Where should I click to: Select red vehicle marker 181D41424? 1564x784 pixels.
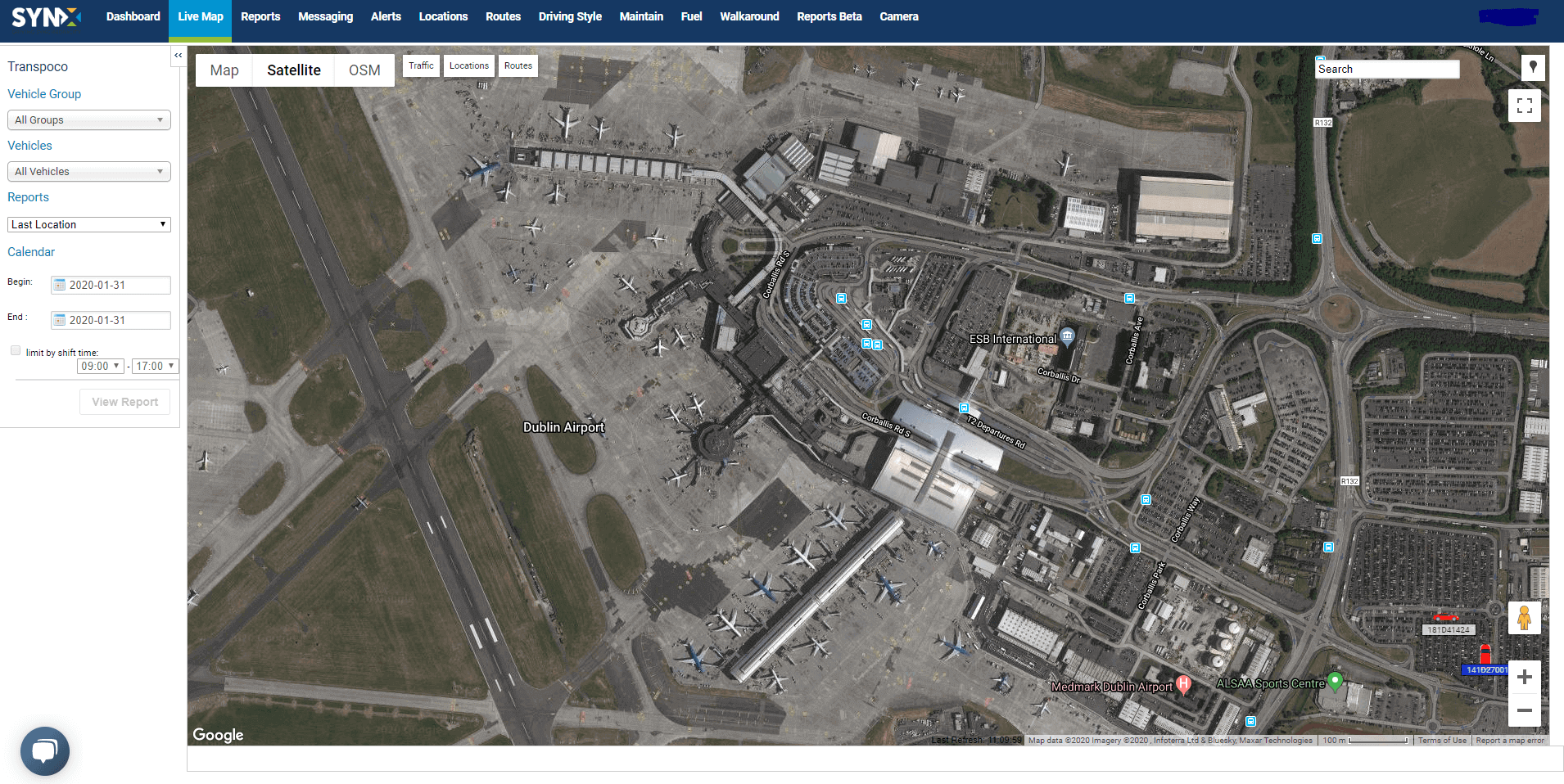coord(1445,618)
